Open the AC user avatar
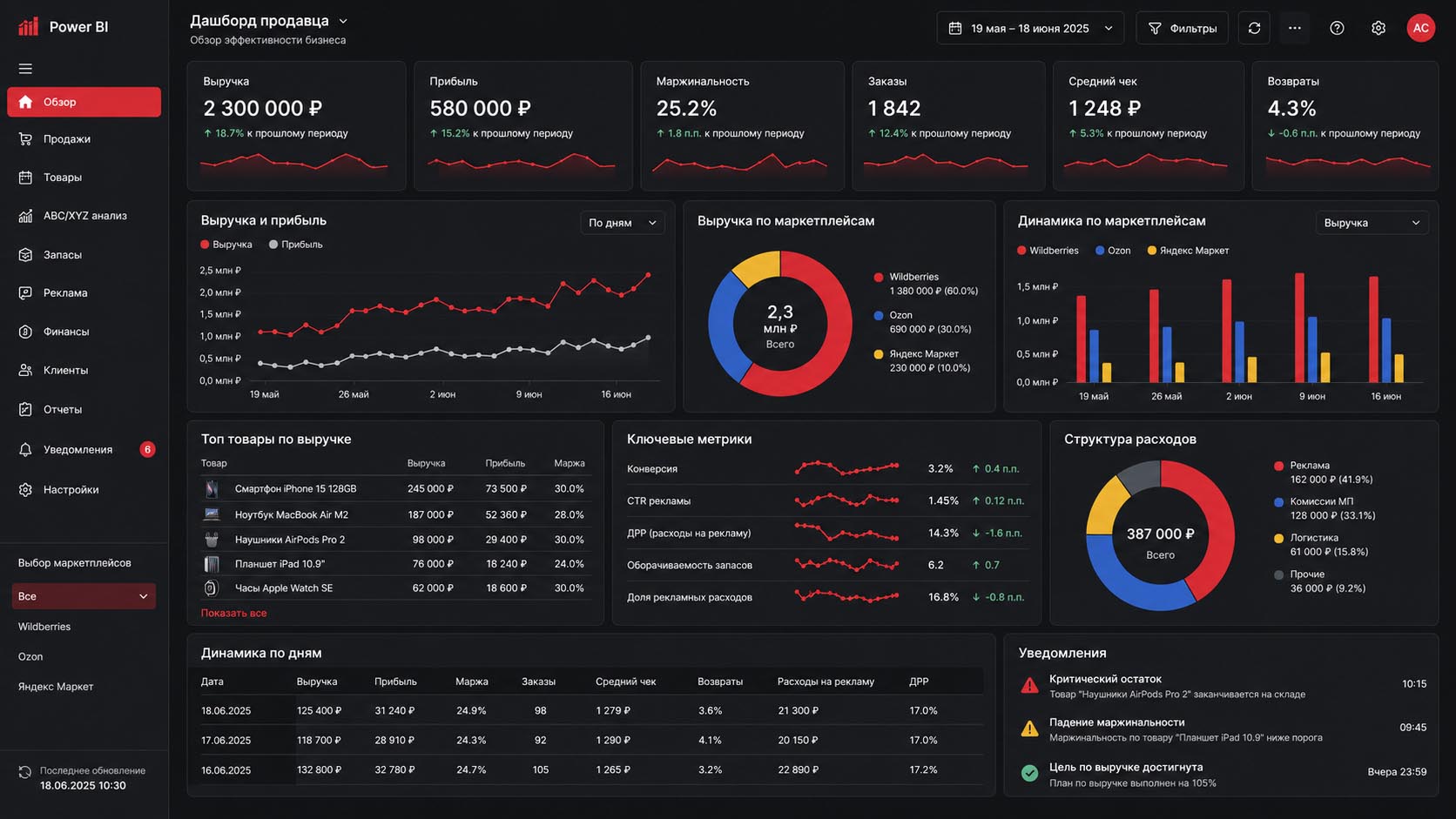This screenshot has width=1456, height=819. click(x=1420, y=28)
